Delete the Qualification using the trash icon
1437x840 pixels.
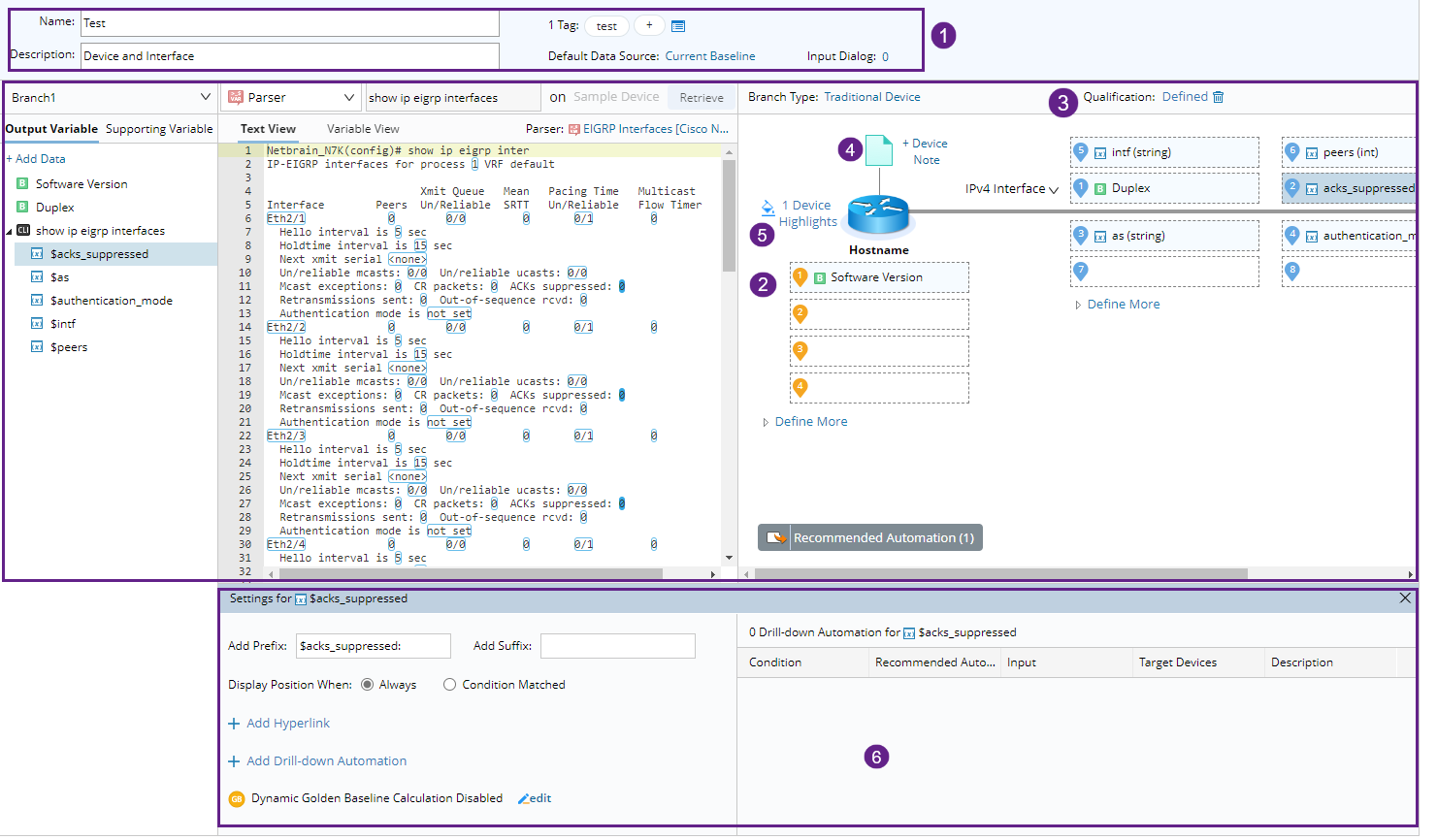1217,96
